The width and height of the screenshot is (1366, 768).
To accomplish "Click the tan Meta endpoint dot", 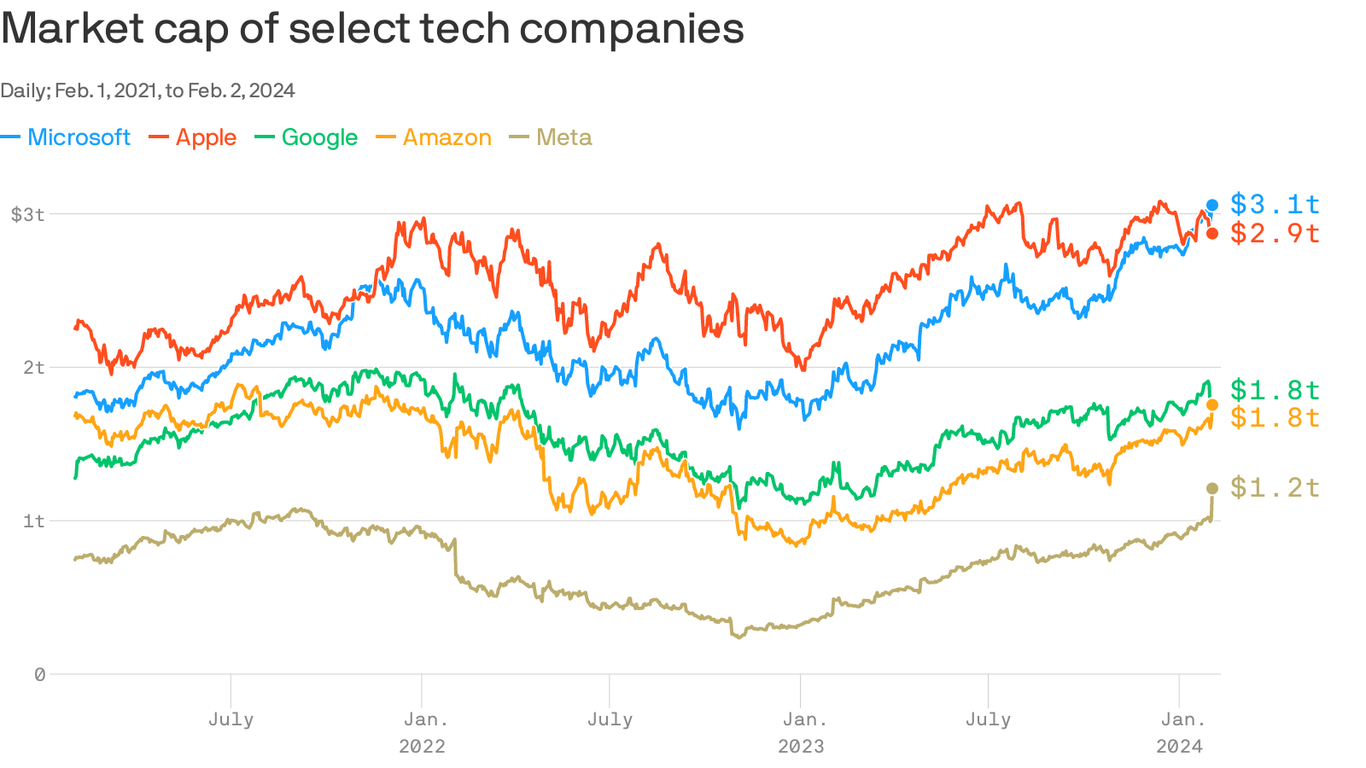I will click(1212, 488).
